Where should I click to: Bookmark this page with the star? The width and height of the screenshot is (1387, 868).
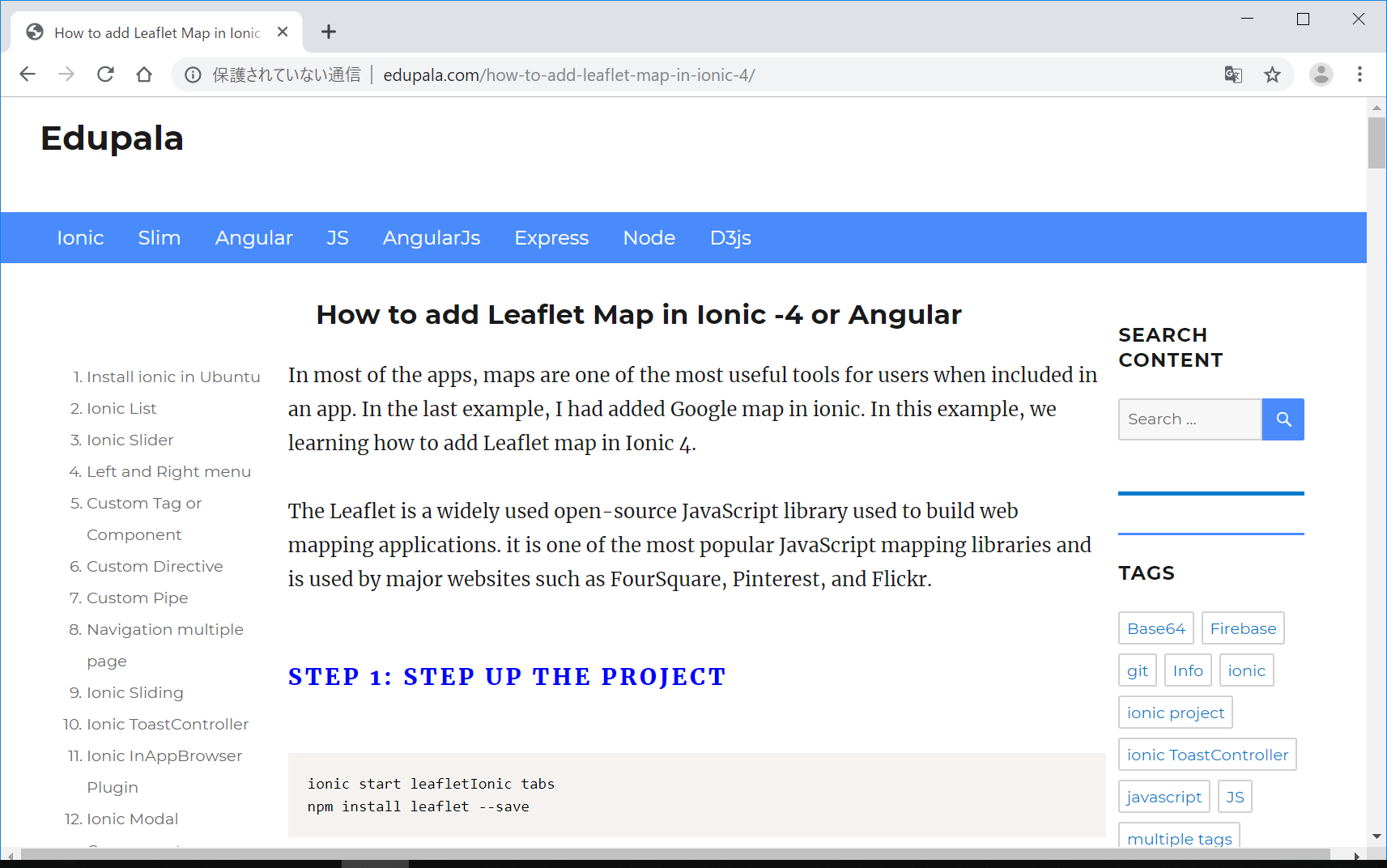[x=1273, y=74]
